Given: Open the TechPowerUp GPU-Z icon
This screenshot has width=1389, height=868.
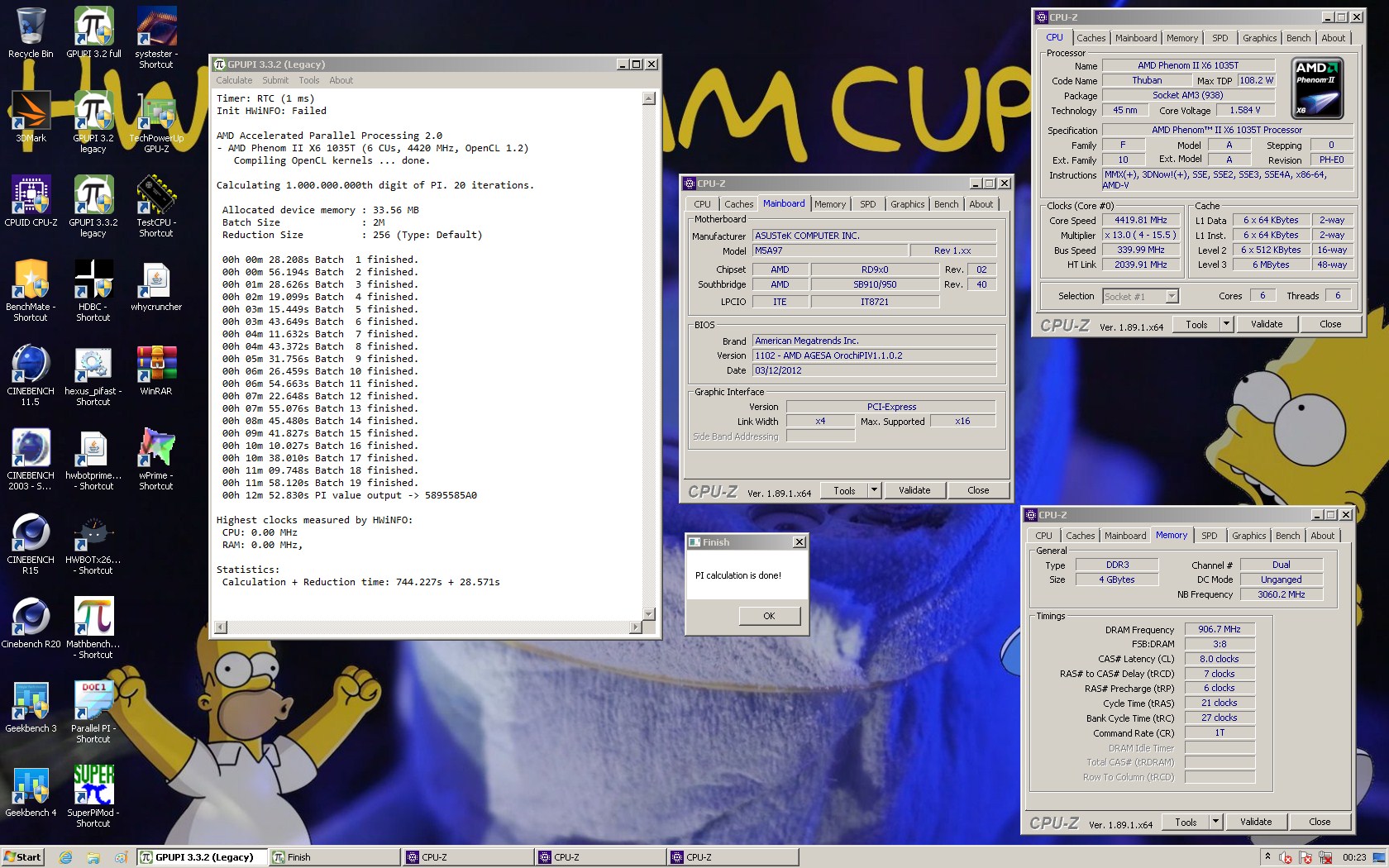Looking at the screenshot, I should [156, 122].
